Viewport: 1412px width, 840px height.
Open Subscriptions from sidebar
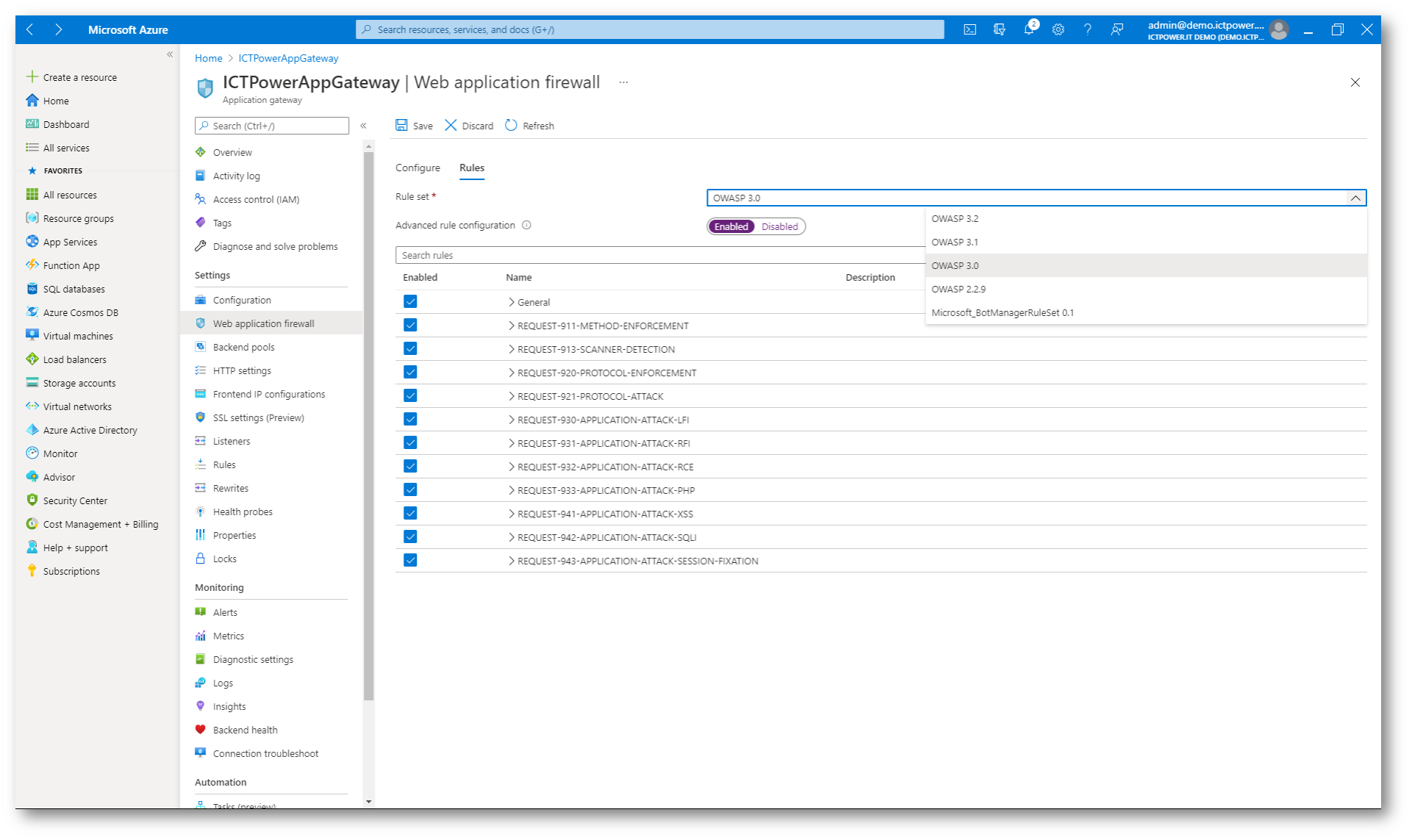tap(71, 571)
